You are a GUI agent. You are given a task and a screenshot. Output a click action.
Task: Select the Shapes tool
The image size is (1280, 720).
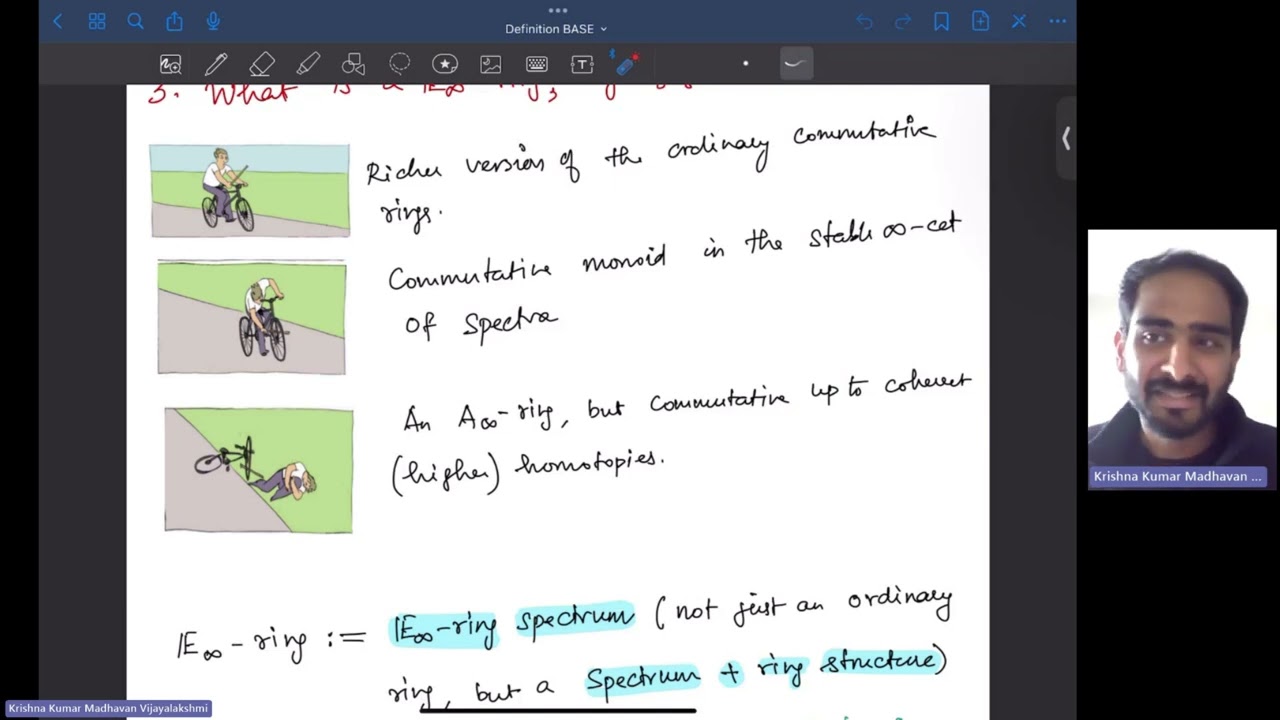click(353, 65)
